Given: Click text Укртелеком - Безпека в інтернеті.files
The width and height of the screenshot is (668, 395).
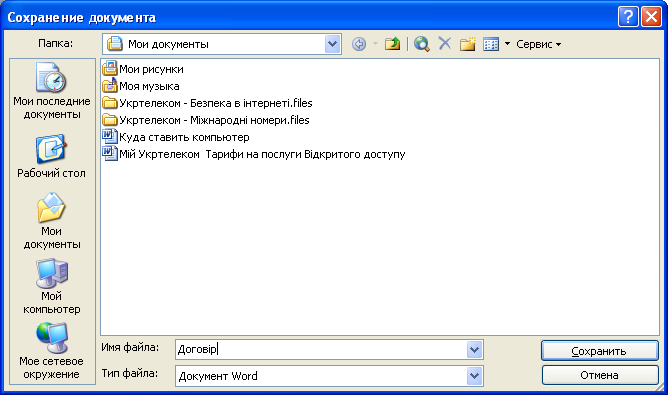Looking at the screenshot, I should (216, 103).
